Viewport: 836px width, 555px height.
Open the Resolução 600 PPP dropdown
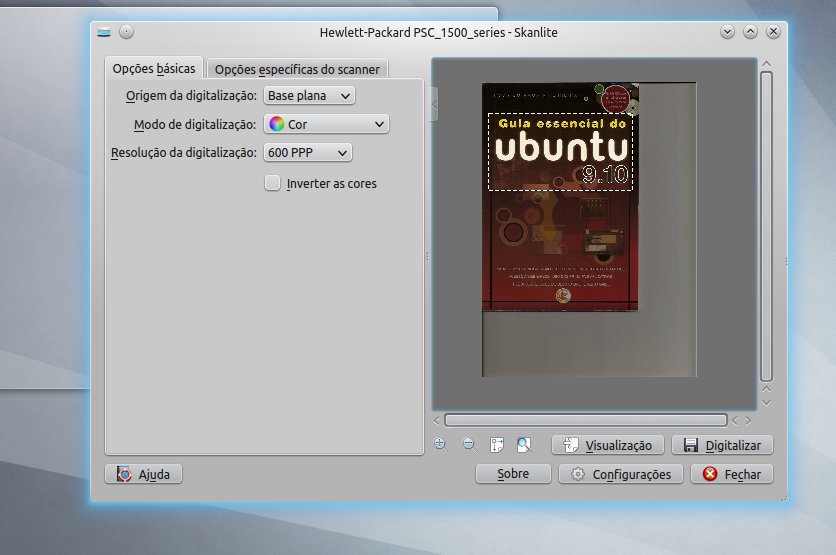[x=308, y=152]
